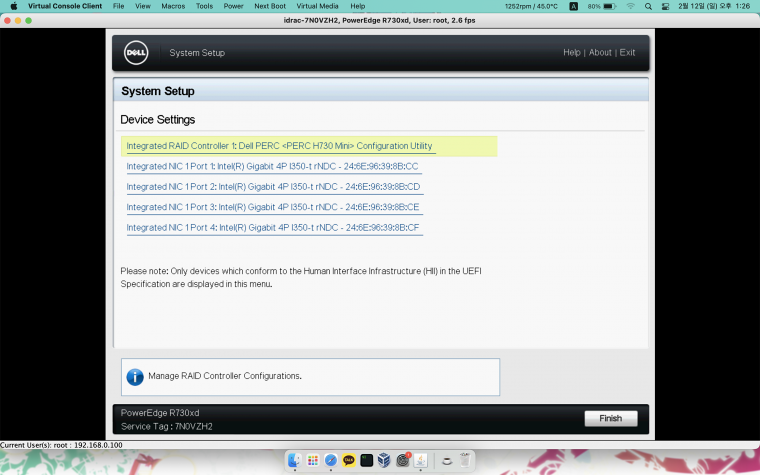The image size is (760, 475).
Task: Click the coffee cup icon in Dock
Action: [x=447, y=460]
